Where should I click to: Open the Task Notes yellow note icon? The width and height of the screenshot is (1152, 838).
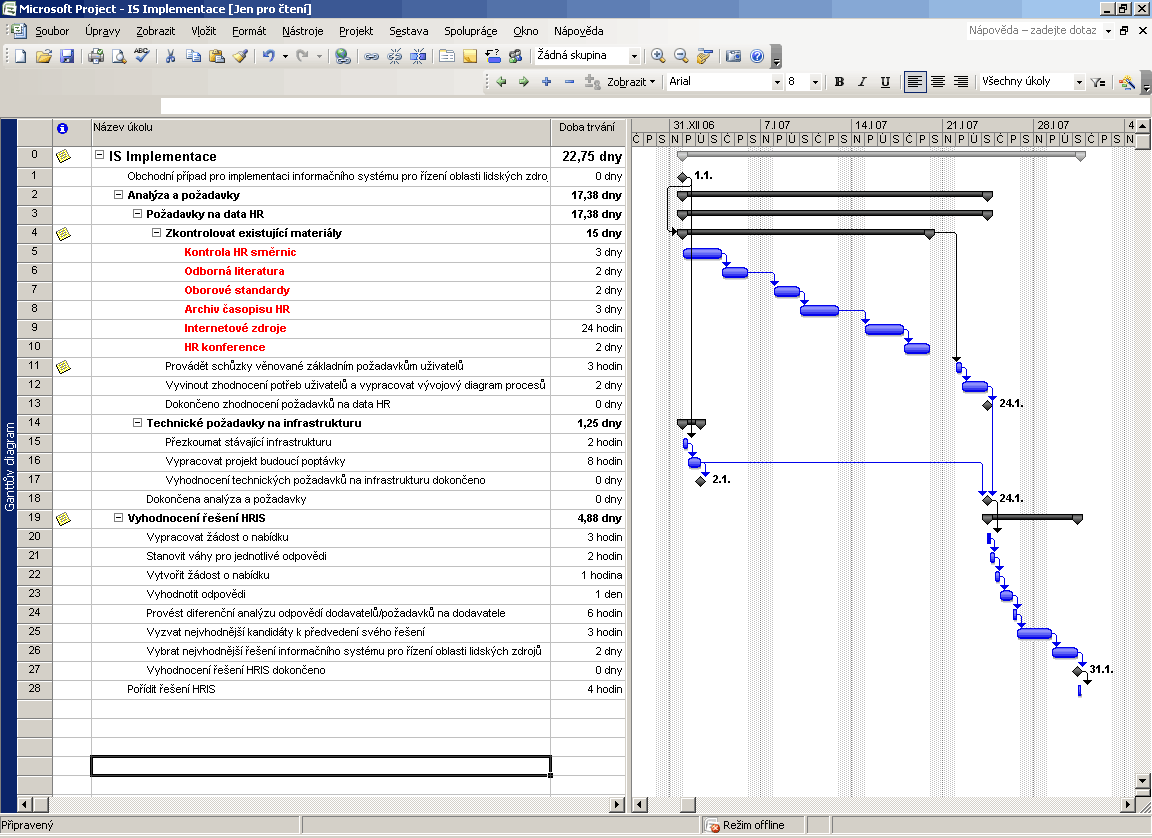[x=469, y=56]
